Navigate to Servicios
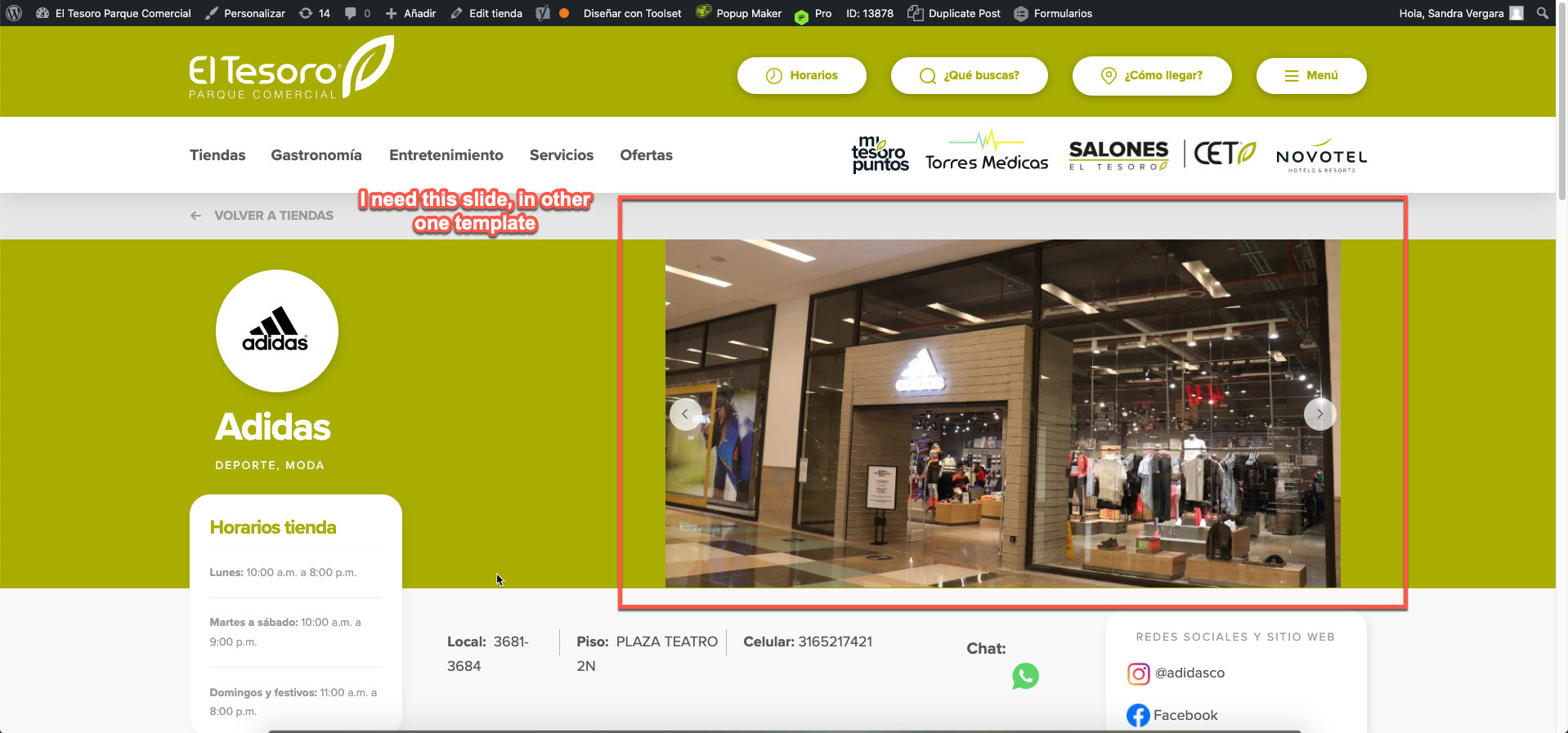 tap(562, 155)
